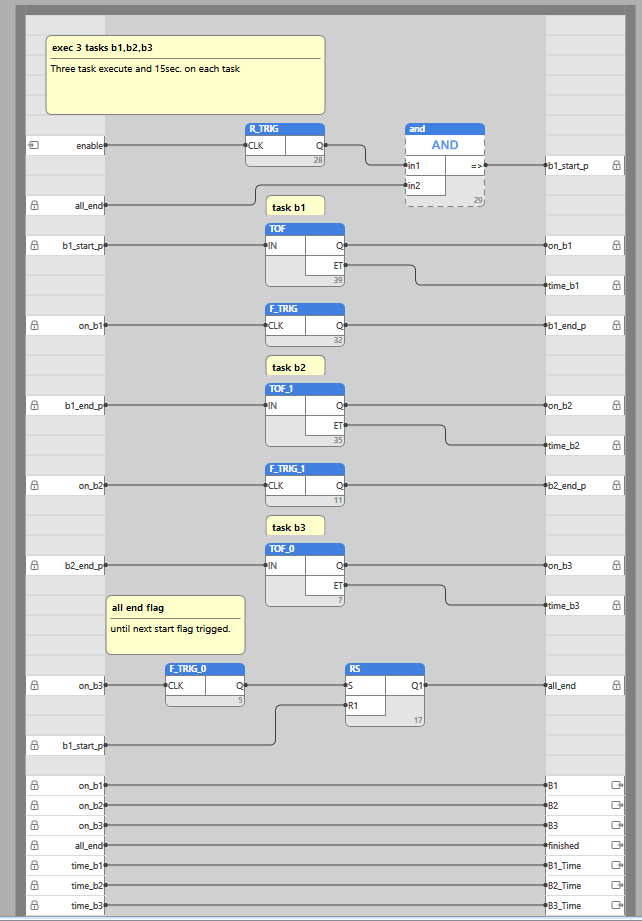The width and height of the screenshot is (642, 921).
Task: Click the lock icon on the right-side time_b2 tag
Action: click(x=616, y=446)
